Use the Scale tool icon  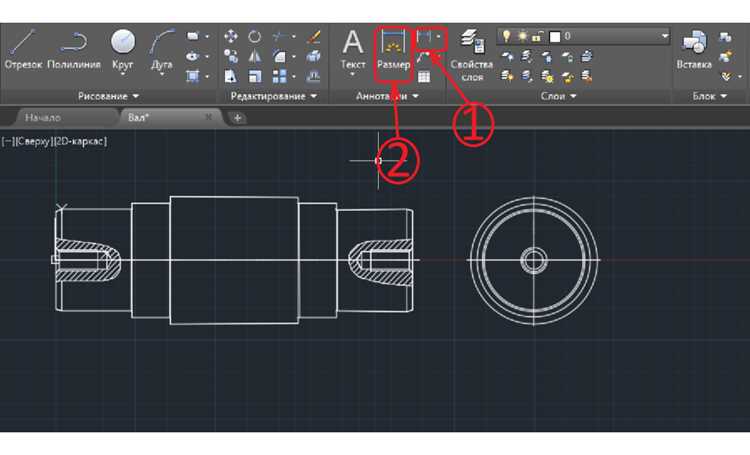(255, 76)
